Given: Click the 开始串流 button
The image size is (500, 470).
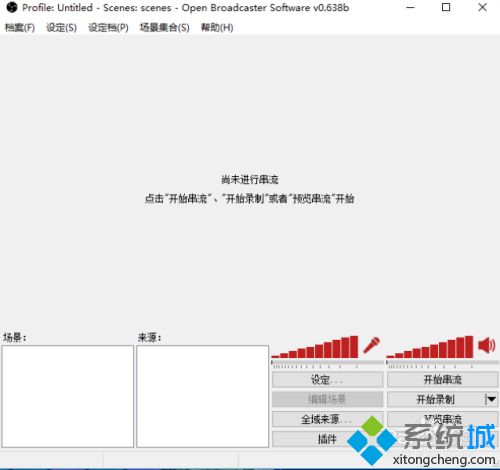Looking at the screenshot, I should point(443,380).
